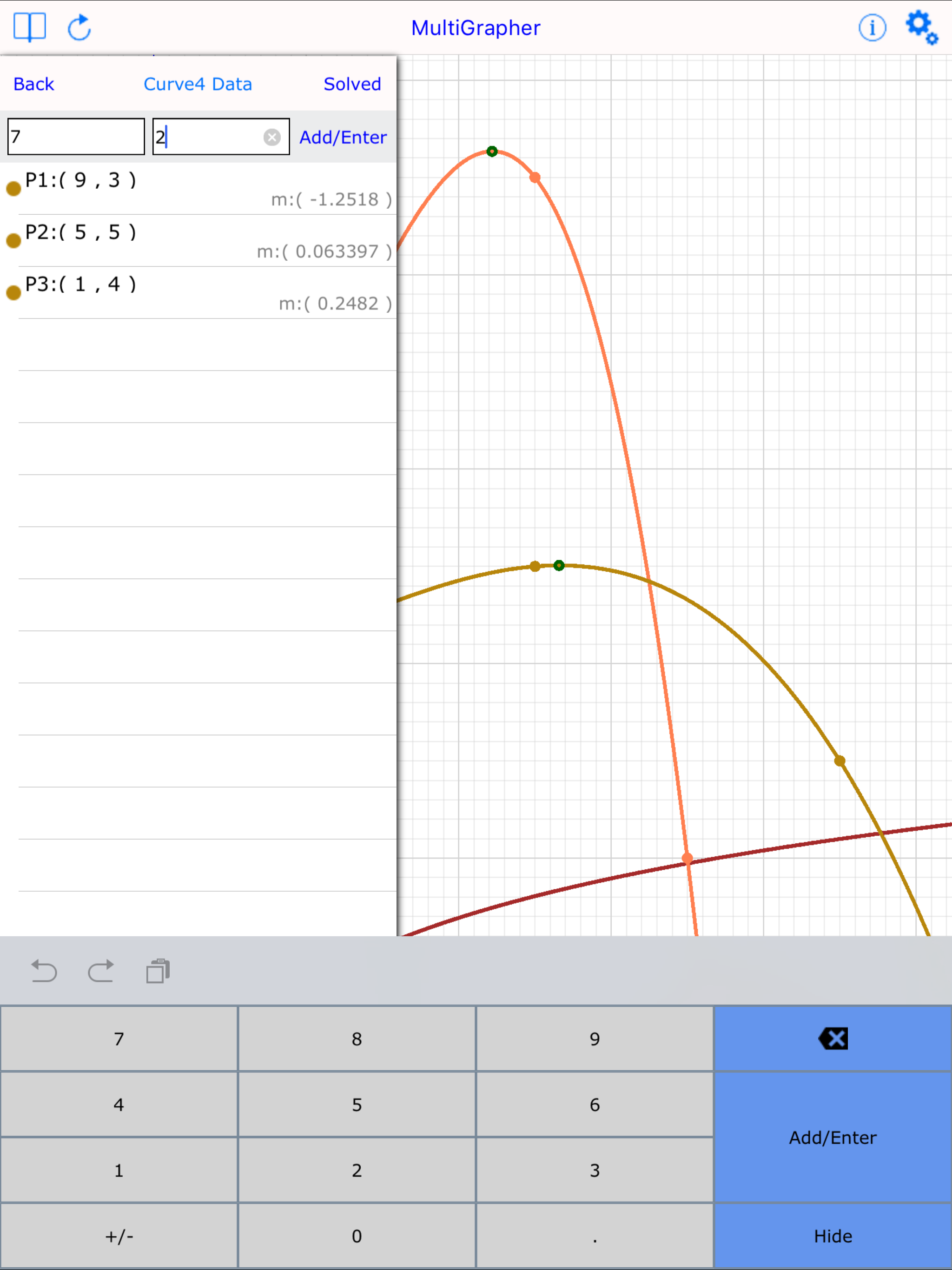
Task: Open the sidebar book icon
Action: pyautogui.click(x=29, y=27)
